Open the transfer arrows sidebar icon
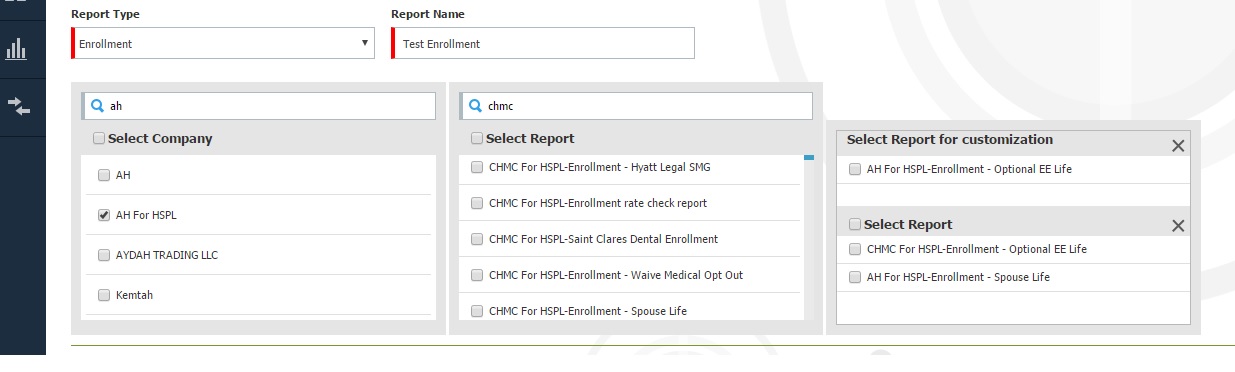 click(18, 106)
